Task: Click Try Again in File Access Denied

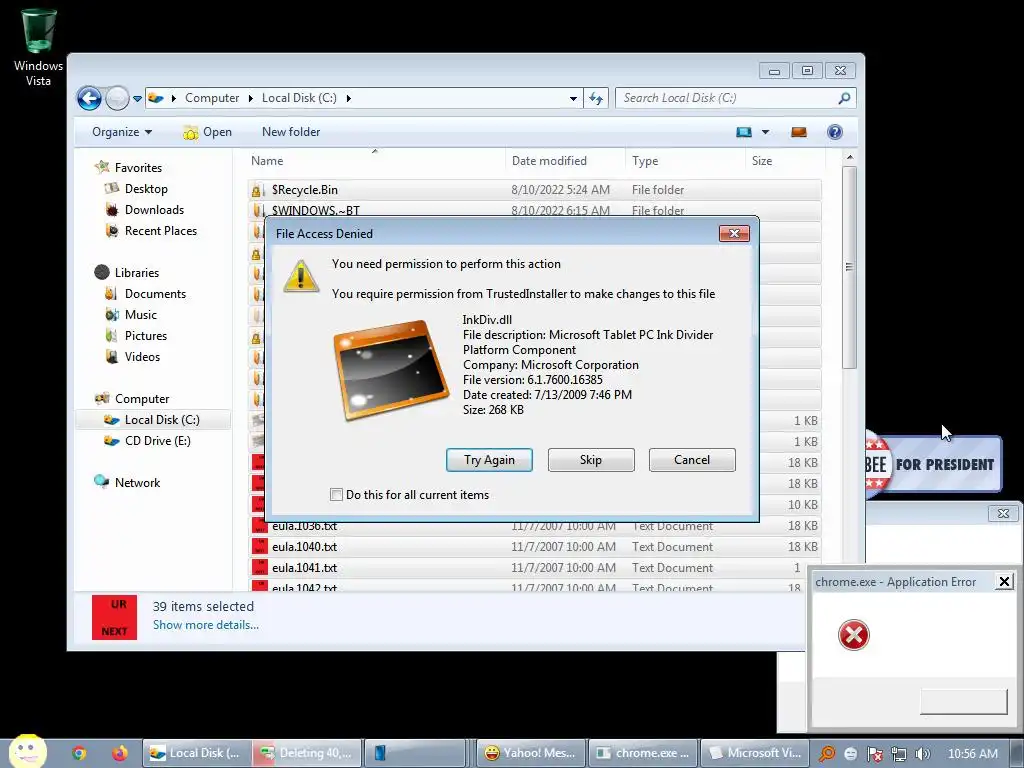Action: pos(489,460)
